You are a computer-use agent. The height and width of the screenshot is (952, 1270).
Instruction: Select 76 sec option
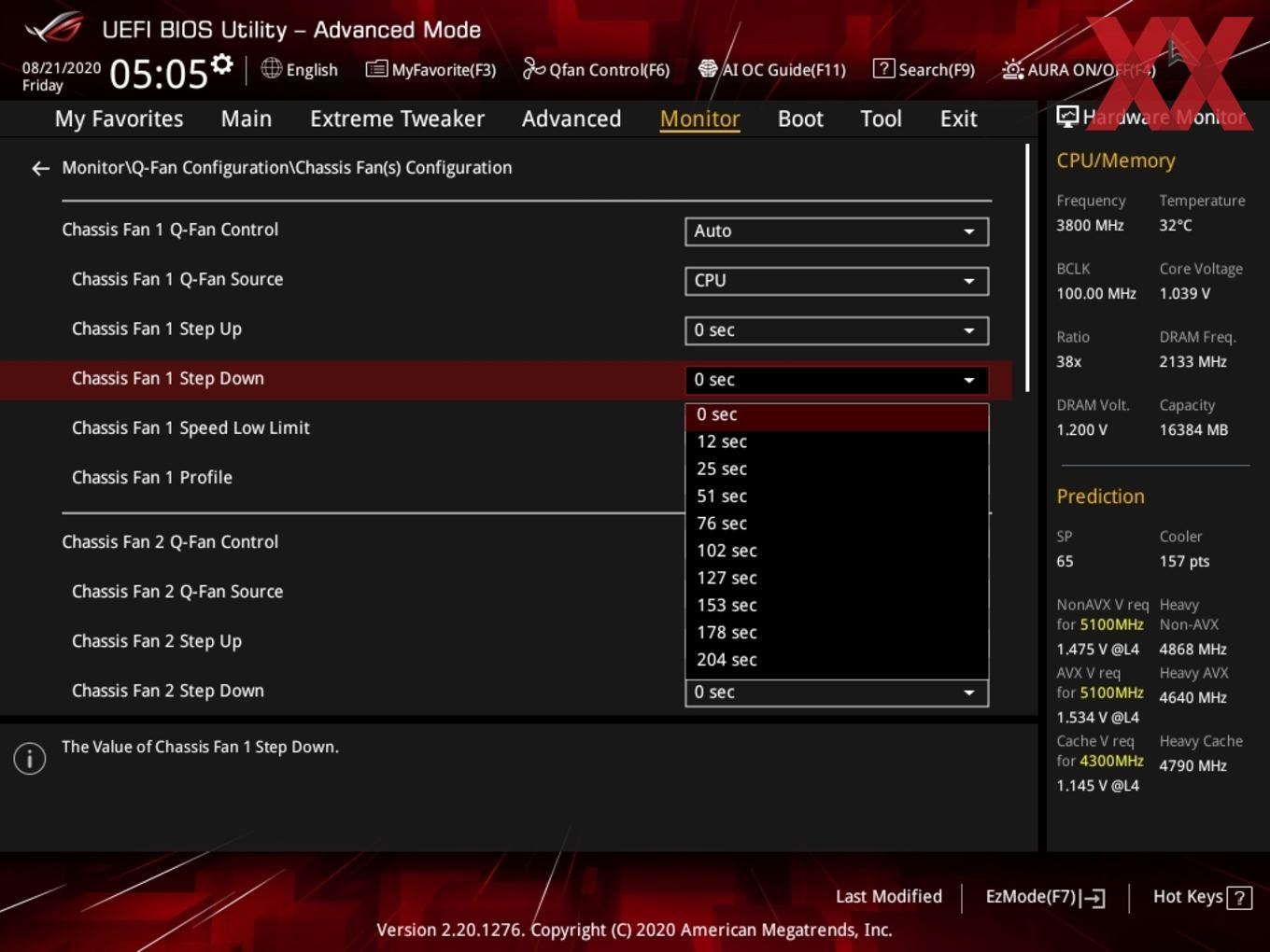(x=837, y=524)
